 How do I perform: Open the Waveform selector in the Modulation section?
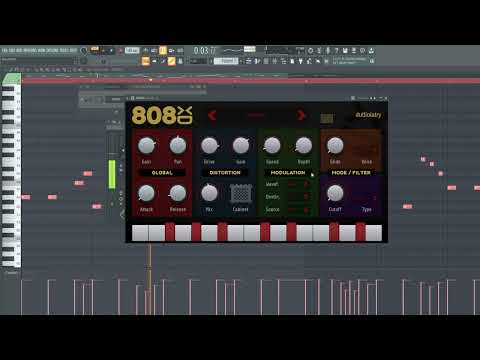298,184
